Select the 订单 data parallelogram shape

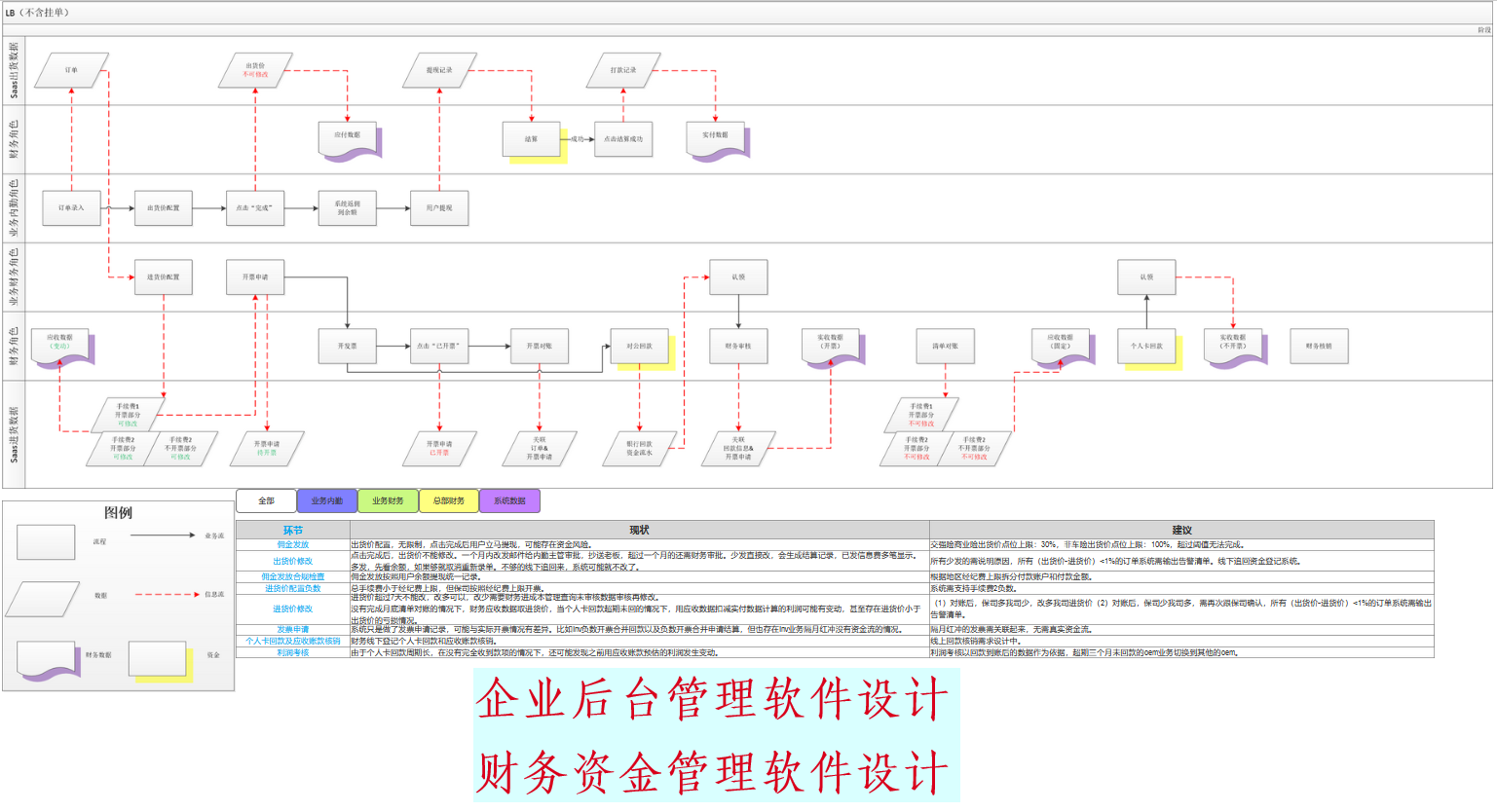[71, 70]
